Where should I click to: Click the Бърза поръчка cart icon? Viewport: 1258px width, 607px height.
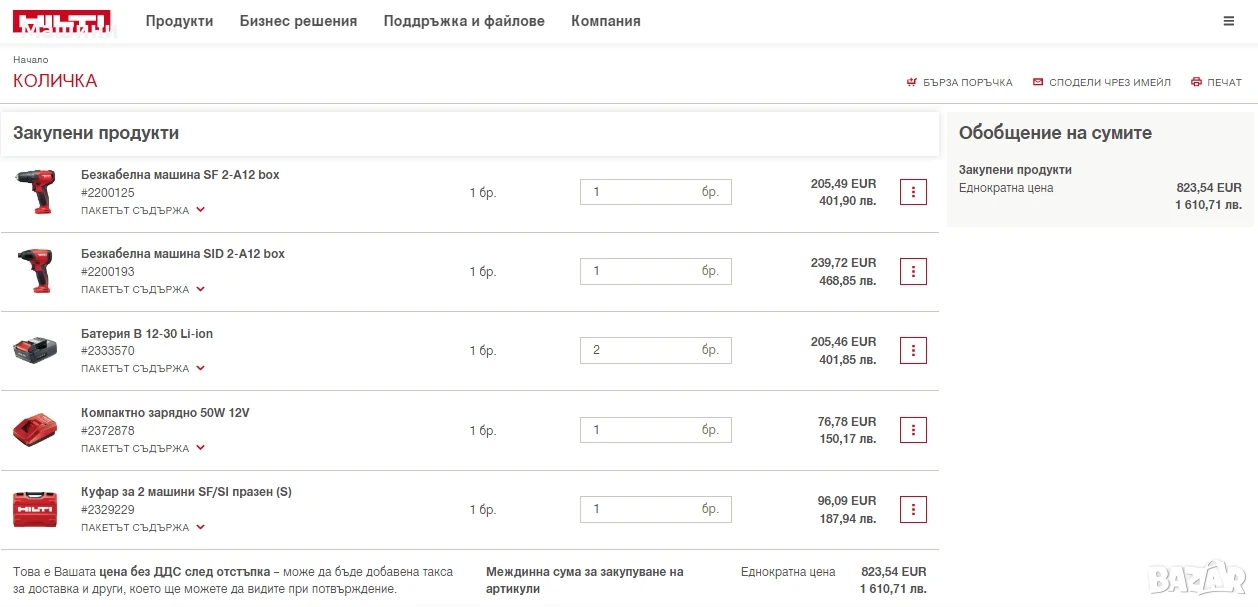pyautogui.click(x=911, y=83)
